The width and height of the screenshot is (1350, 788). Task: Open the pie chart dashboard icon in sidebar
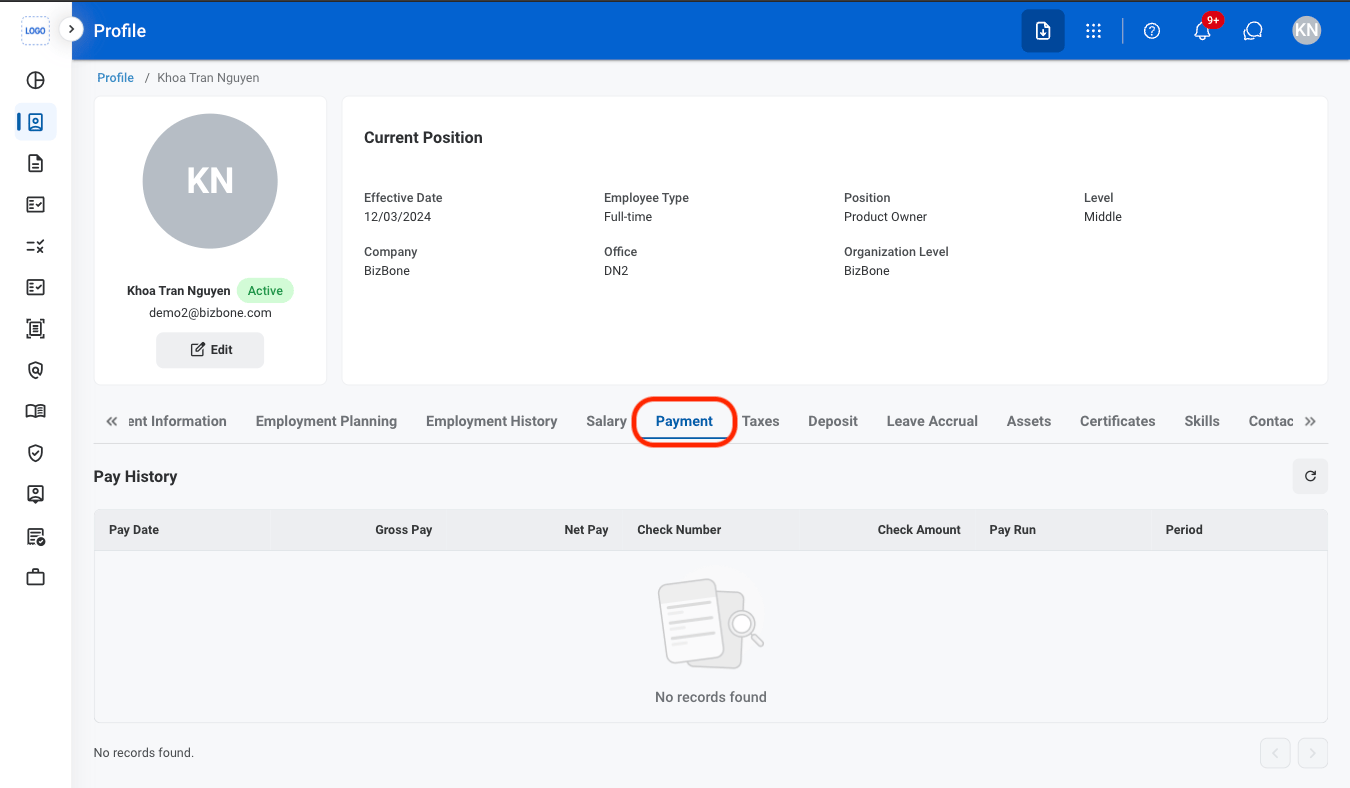(35, 81)
